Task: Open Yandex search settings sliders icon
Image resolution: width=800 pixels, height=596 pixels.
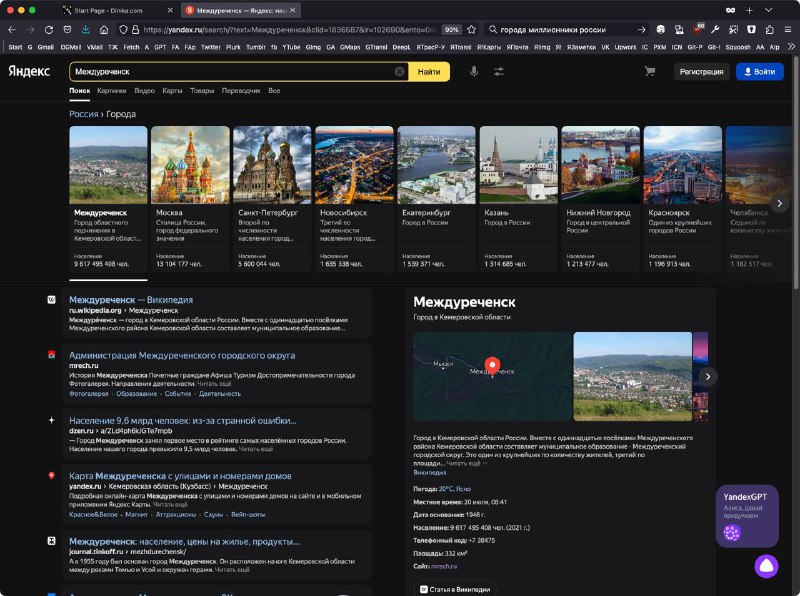Action: [498, 72]
